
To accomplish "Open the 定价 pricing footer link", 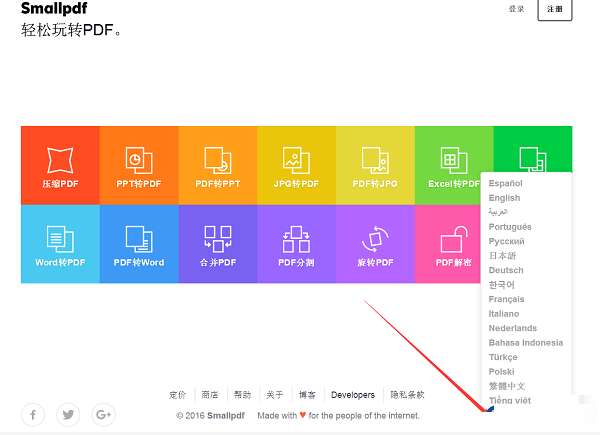I will pos(178,395).
